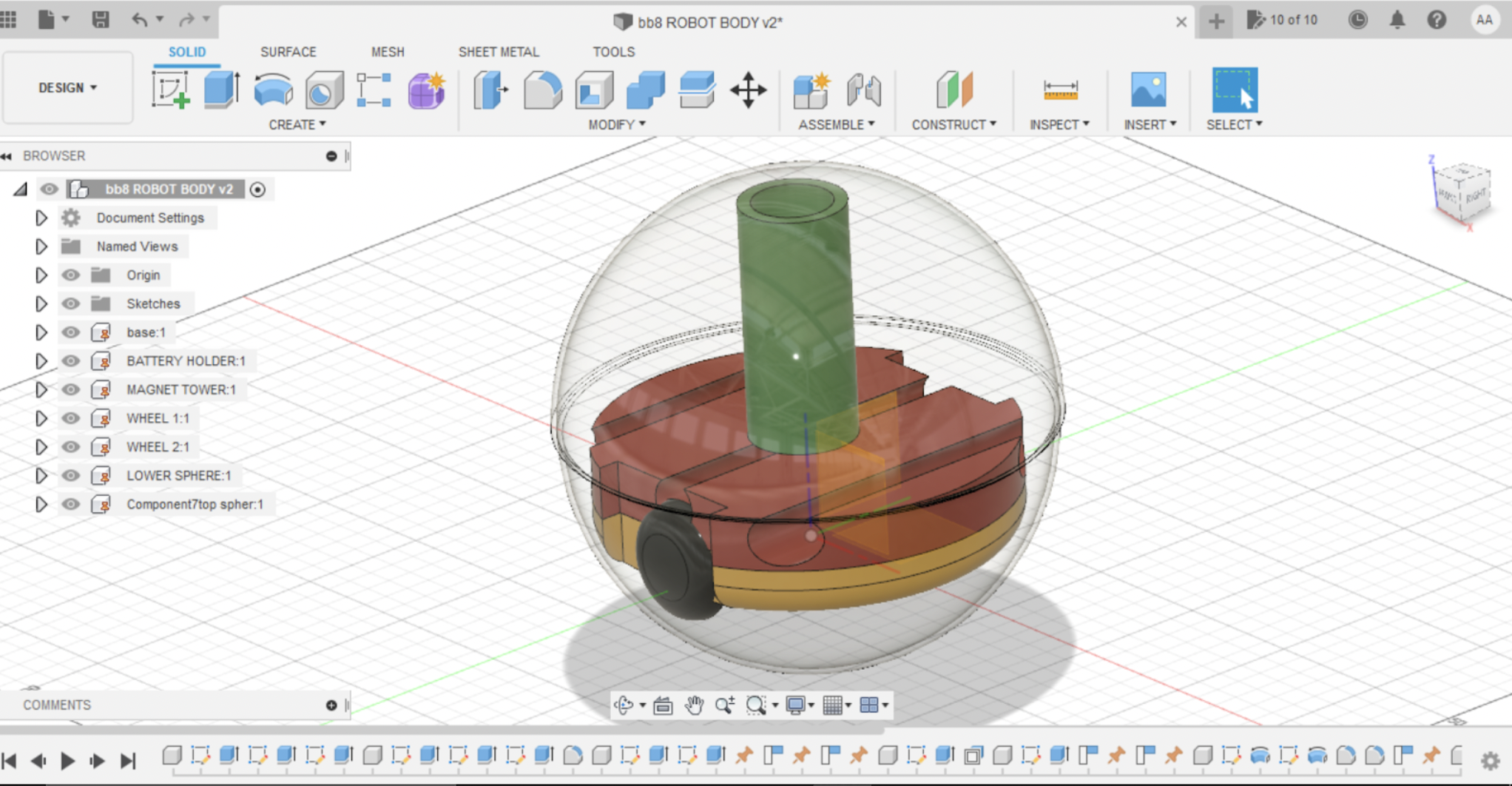Image resolution: width=1512 pixels, height=786 pixels.
Task: Click the Measure tool icon
Action: click(1060, 90)
